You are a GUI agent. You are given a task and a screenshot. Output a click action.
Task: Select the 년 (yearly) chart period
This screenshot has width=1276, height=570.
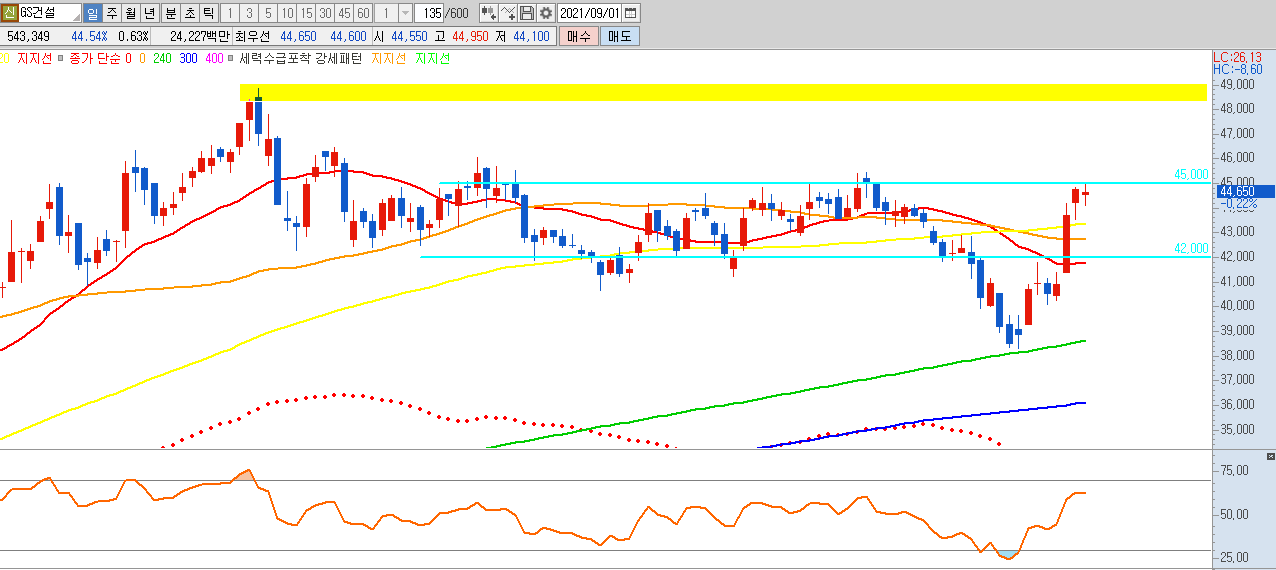(x=149, y=13)
